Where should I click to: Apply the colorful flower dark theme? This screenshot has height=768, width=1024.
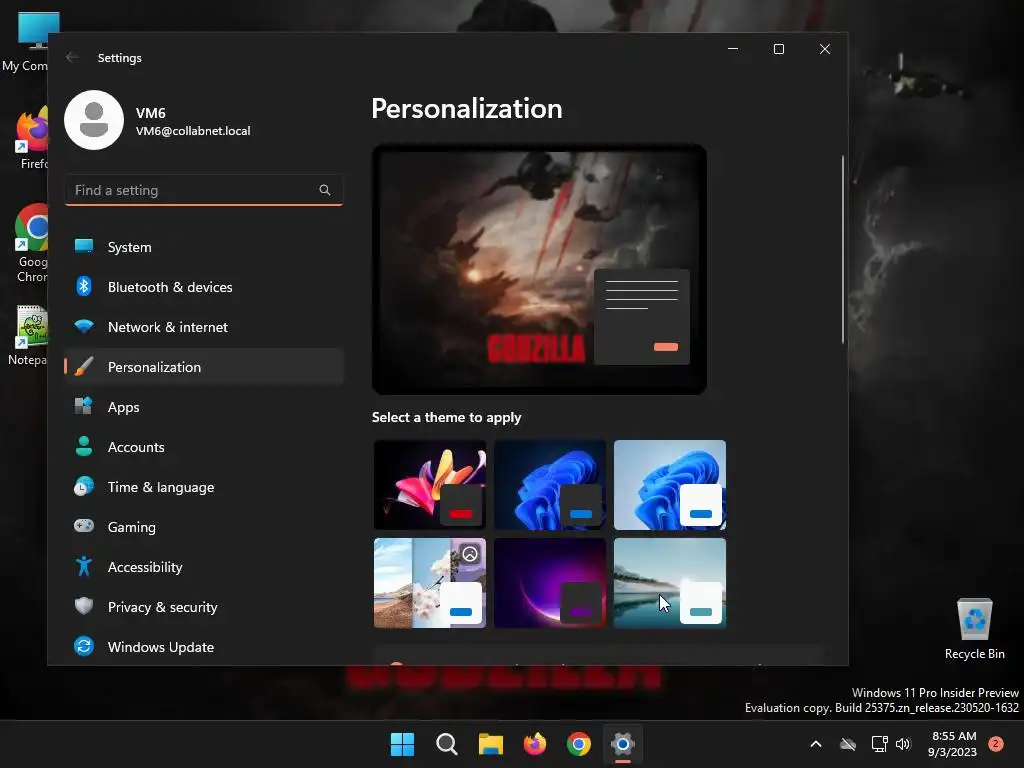430,485
